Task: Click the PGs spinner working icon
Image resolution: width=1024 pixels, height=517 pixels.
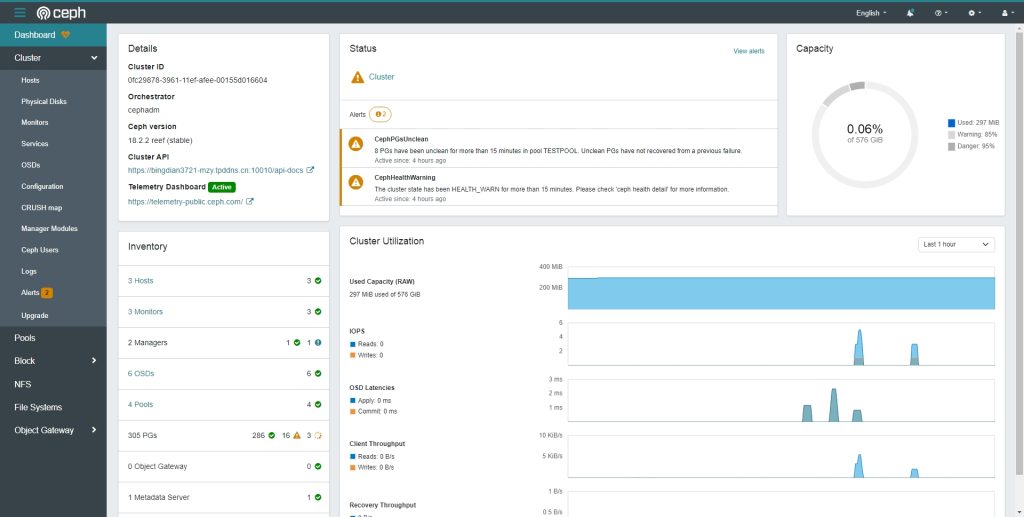Action: click(x=318, y=435)
